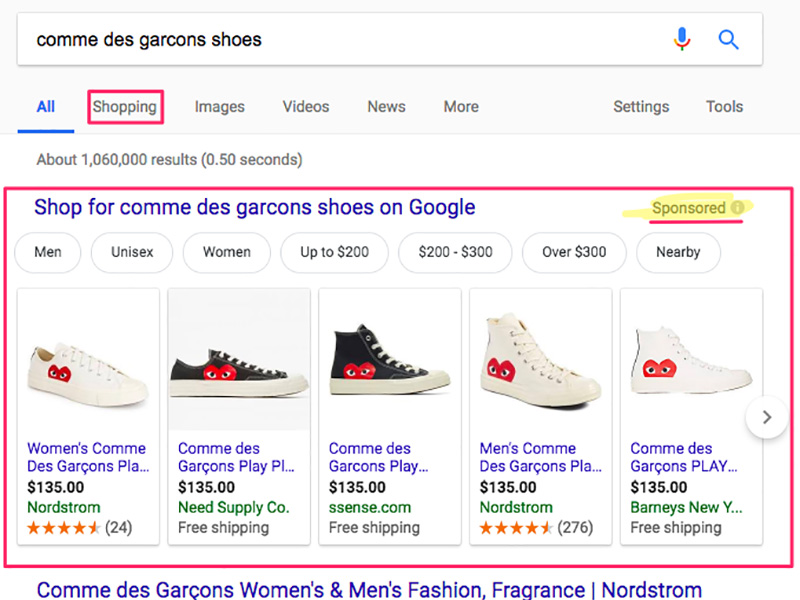
Task: Click the Sponsored info icon
Action: point(737,208)
